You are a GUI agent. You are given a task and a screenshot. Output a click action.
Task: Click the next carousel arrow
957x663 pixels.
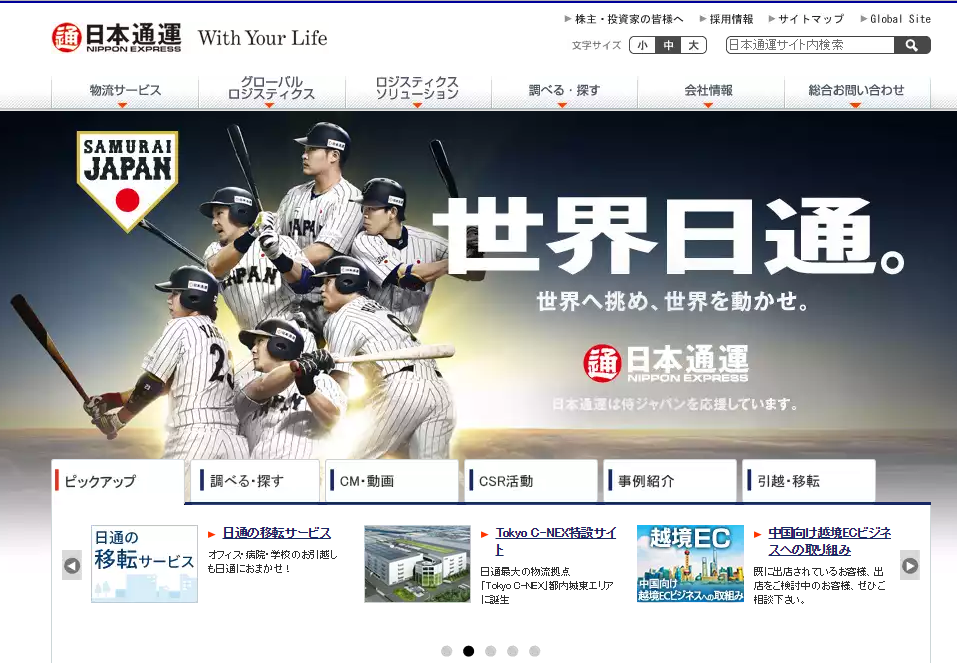(x=910, y=565)
